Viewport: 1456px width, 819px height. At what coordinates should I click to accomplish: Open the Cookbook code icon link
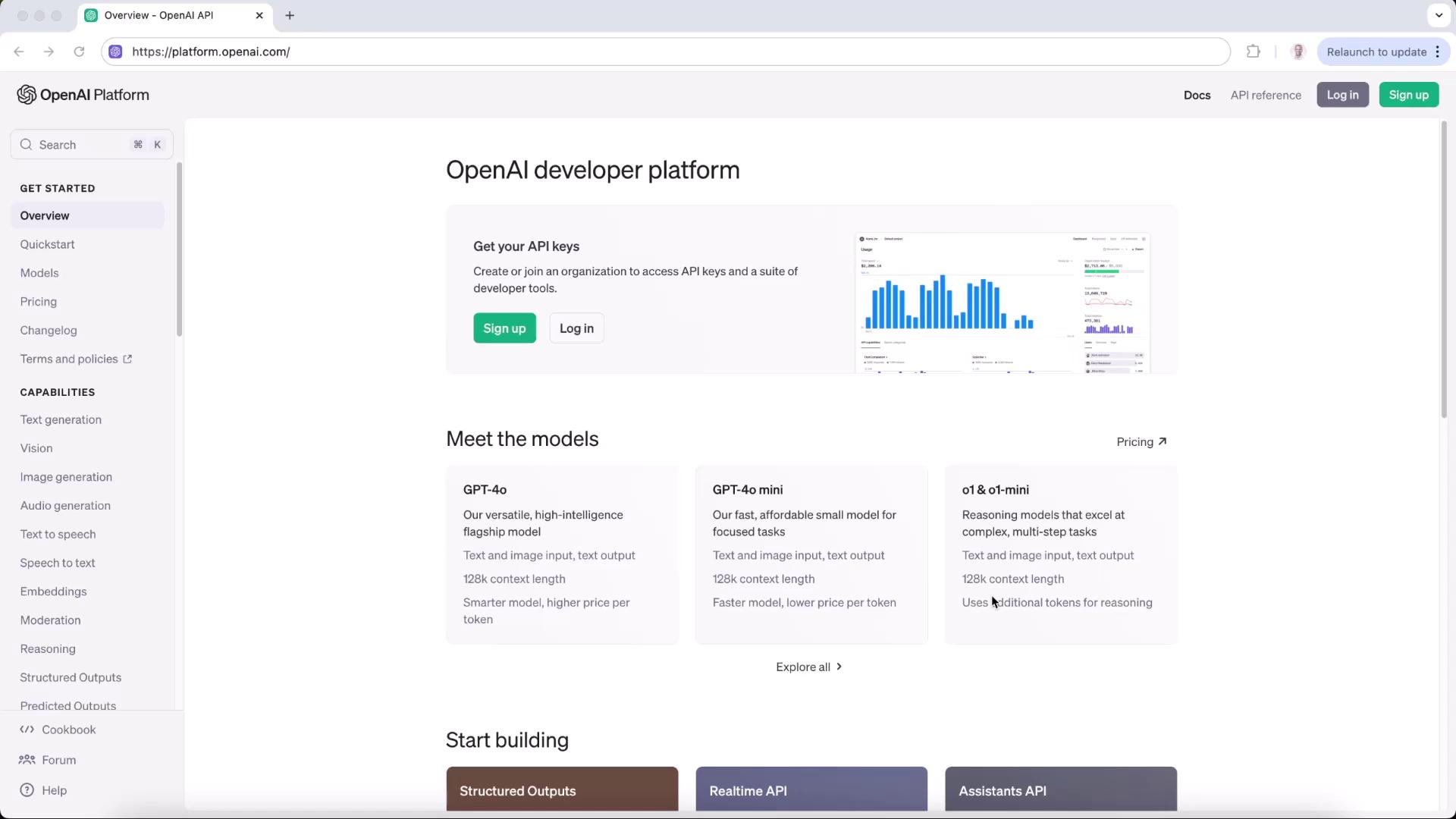point(27,730)
